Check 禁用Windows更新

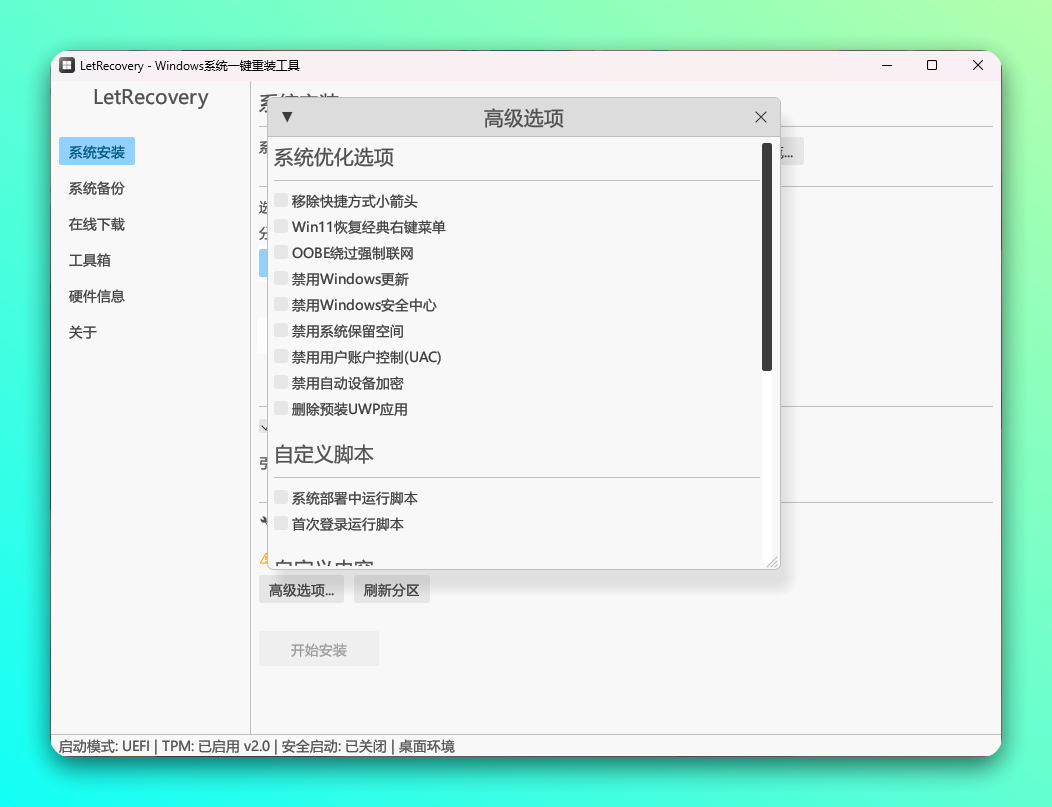(281, 279)
